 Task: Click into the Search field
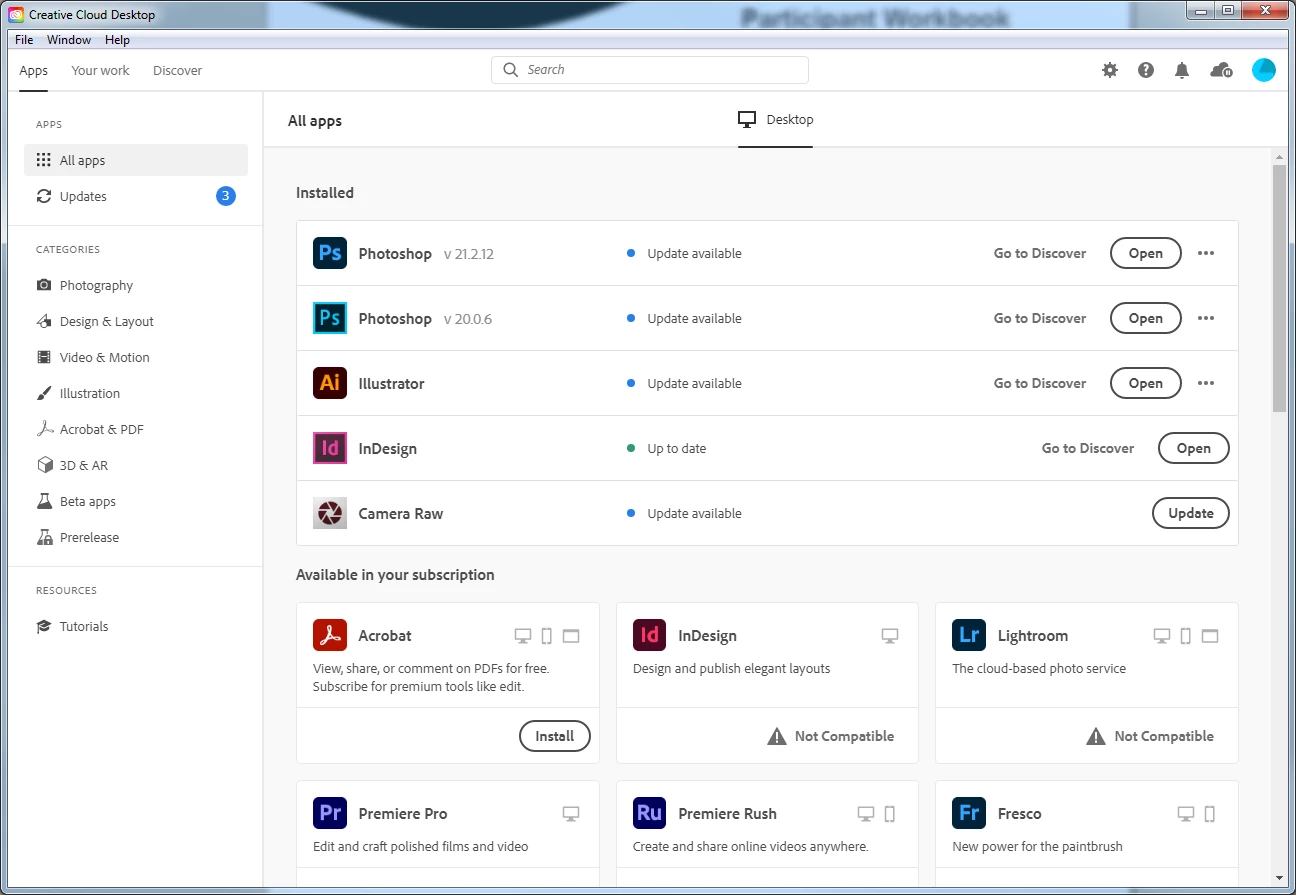(x=649, y=70)
